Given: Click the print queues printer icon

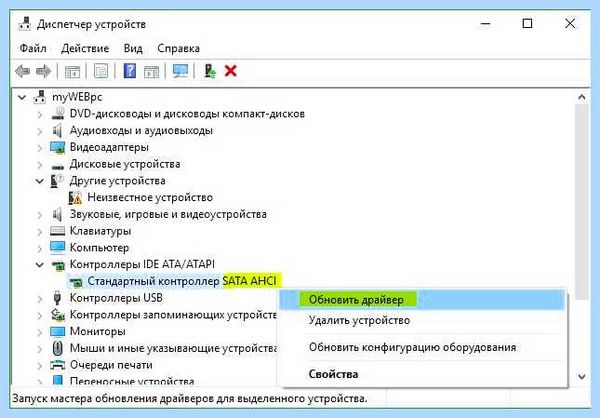Looking at the screenshot, I should (x=57, y=365).
